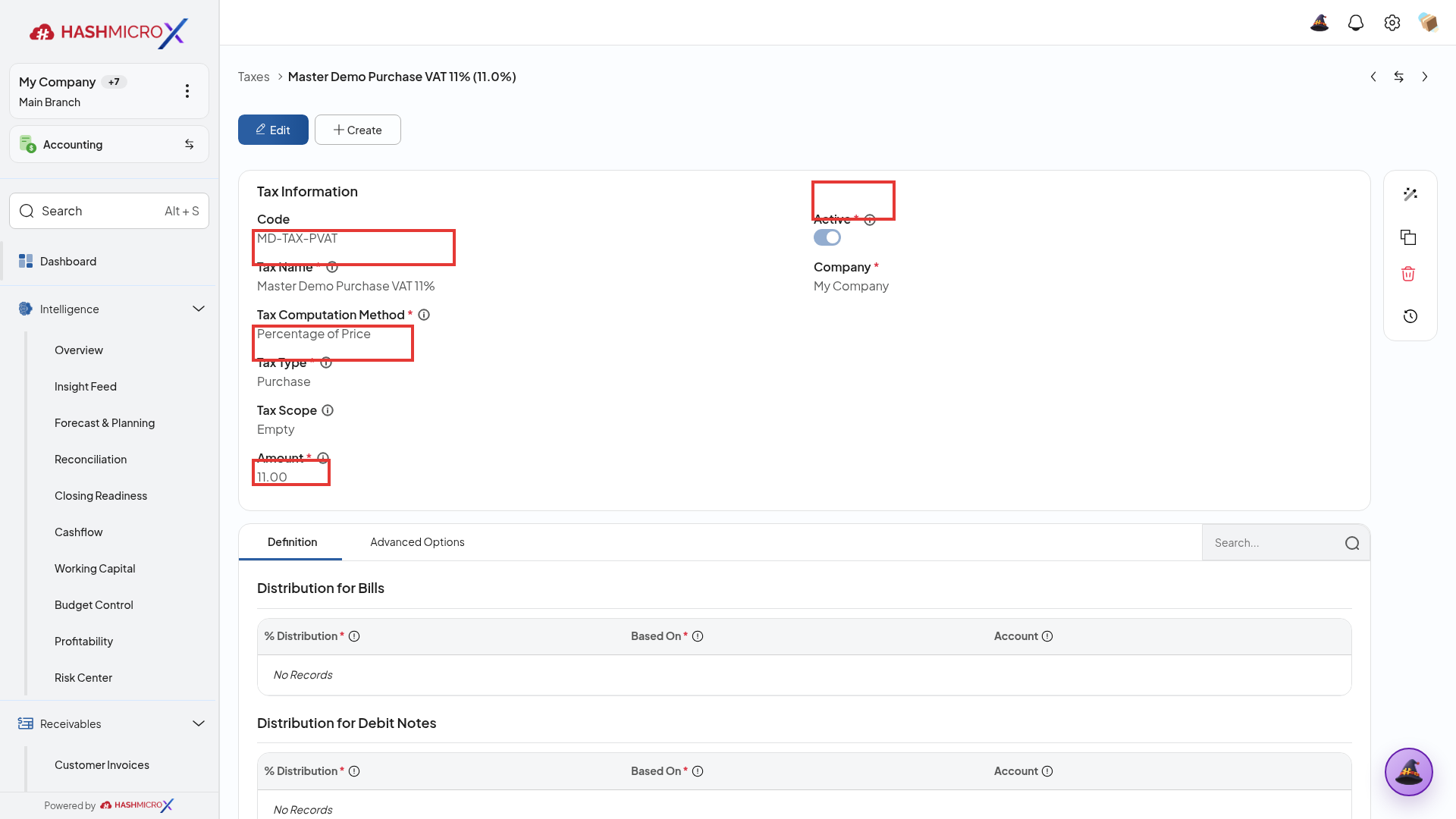Select the Definition tab
The width and height of the screenshot is (1456, 819).
coord(292,542)
